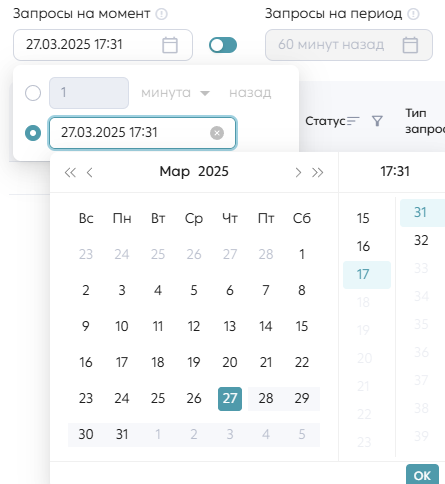Choose hour 16 in the time column

363,246
